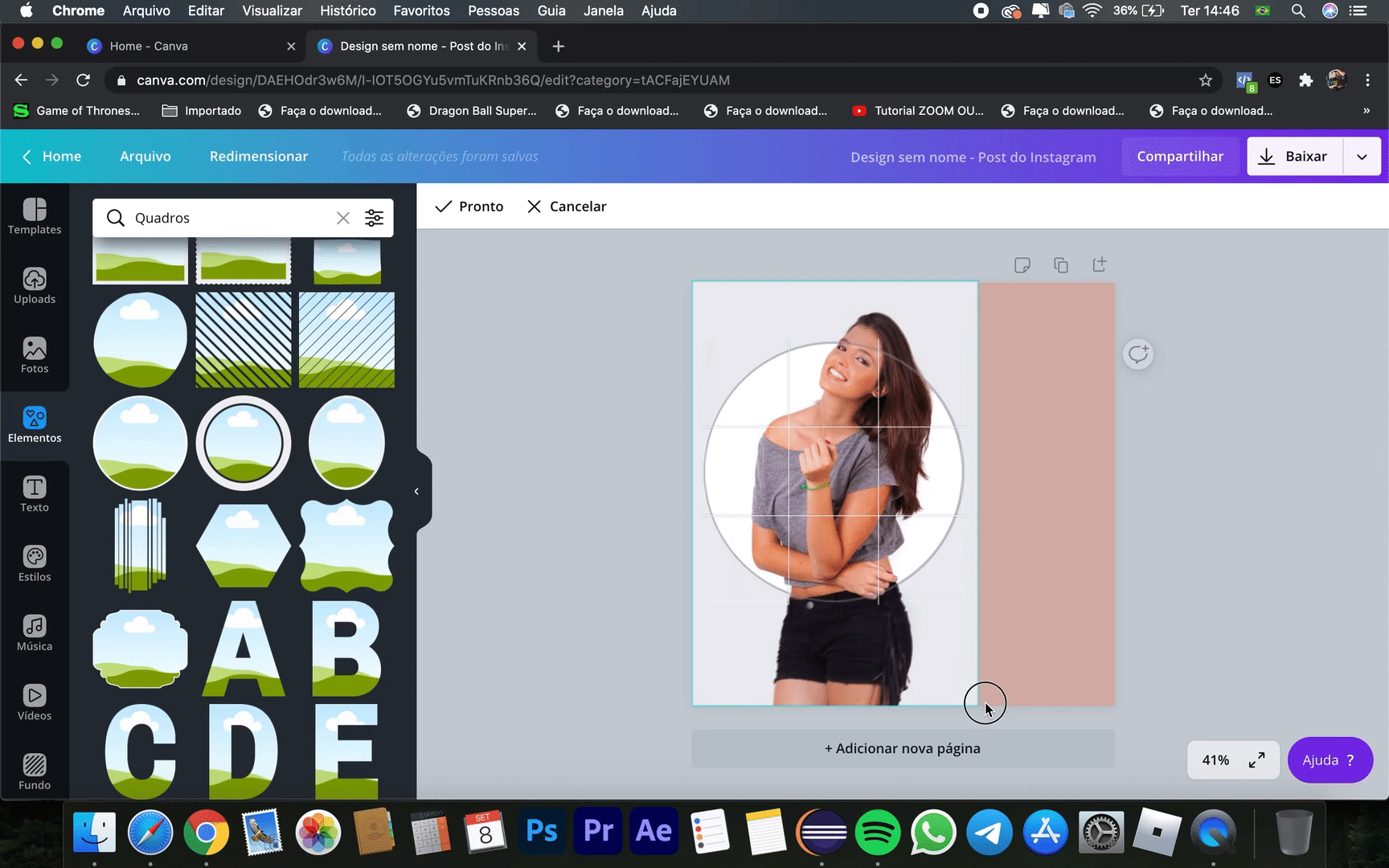1389x868 pixels.
Task: Toggle fullscreen presentation mode icon
Action: 1256,760
